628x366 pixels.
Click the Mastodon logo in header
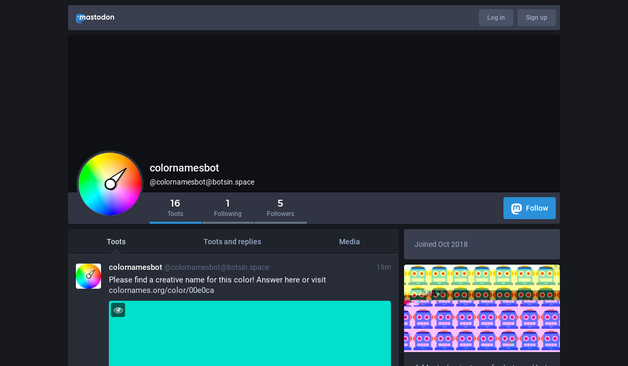click(95, 18)
